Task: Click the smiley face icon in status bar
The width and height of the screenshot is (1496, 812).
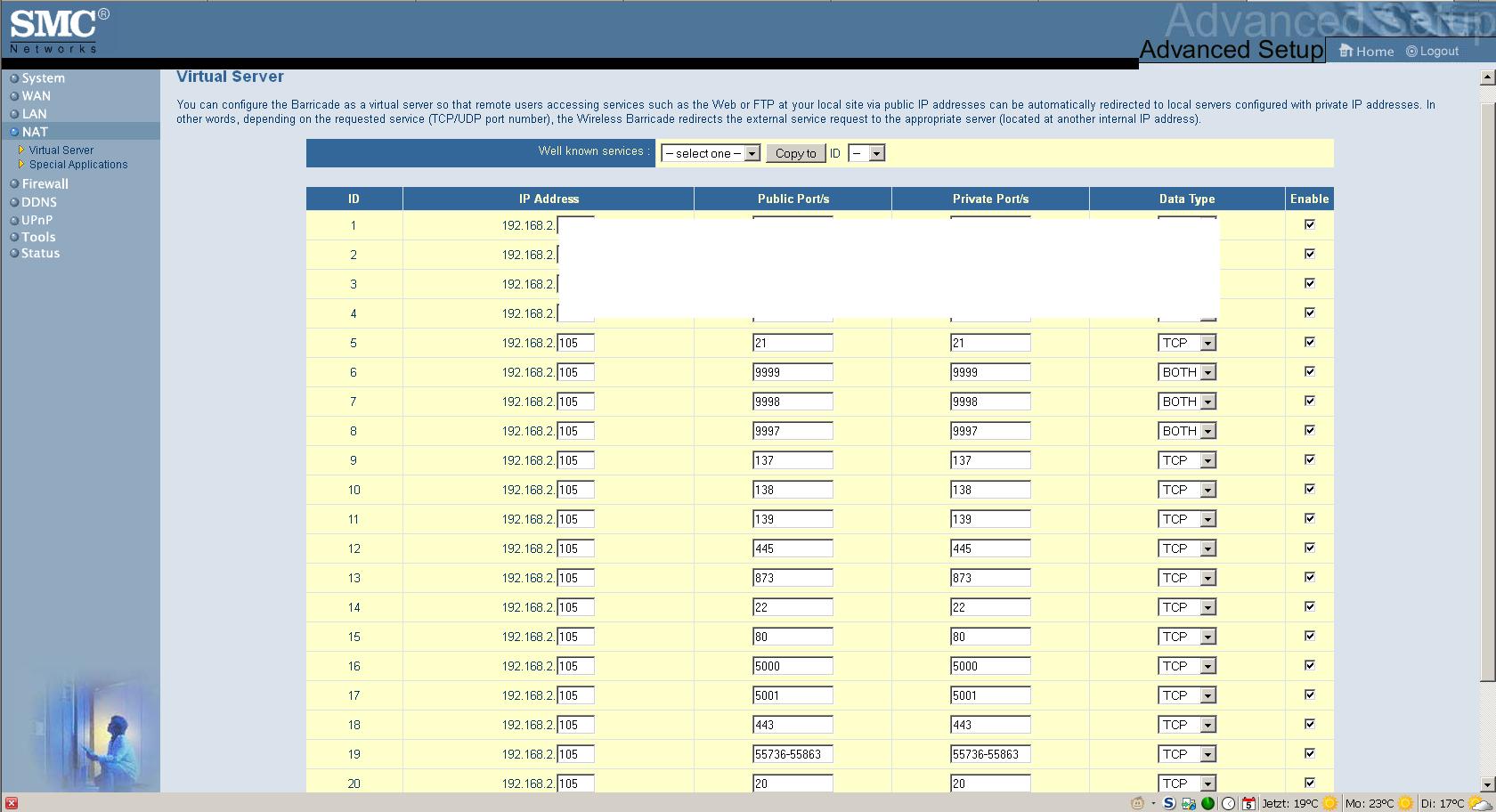Action: (x=1137, y=803)
